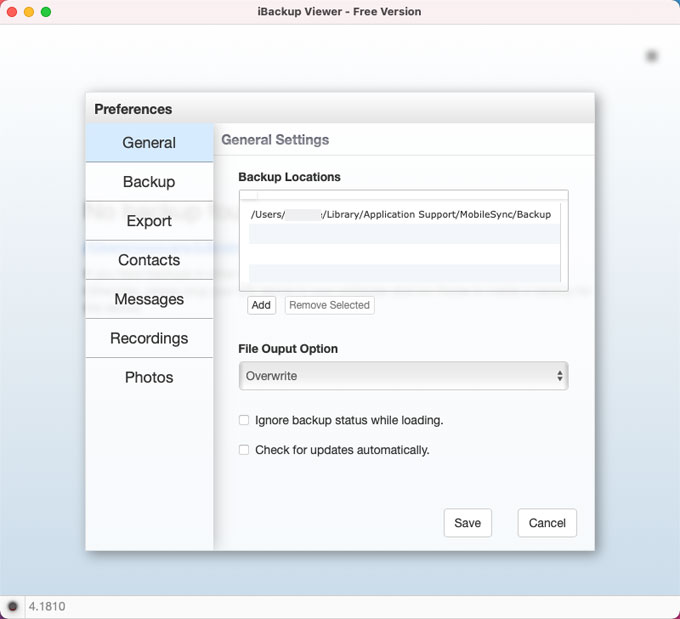Click the blurred menu icon at top right
Image resolution: width=680 pixels, height=619 pixels.
[651, 56]
